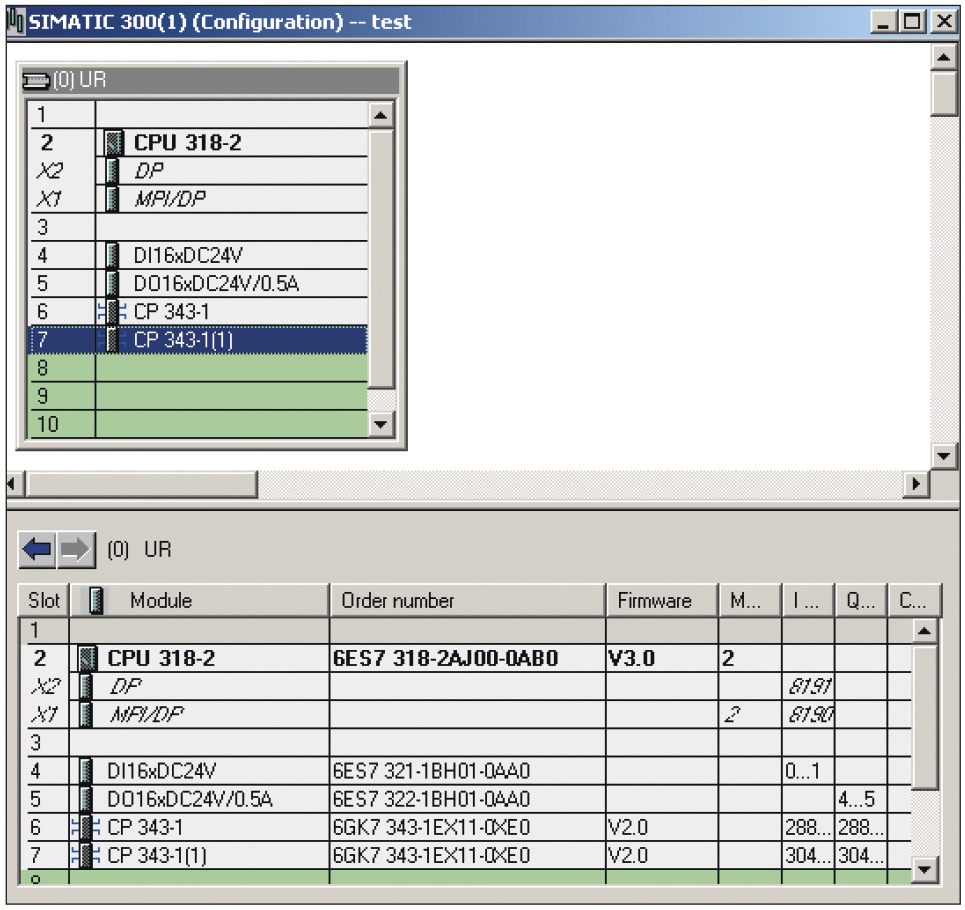Screen dimensions: 965x910
Task: Select the CP 343-1(1) module name in detail table
Action: pos(157,856)
